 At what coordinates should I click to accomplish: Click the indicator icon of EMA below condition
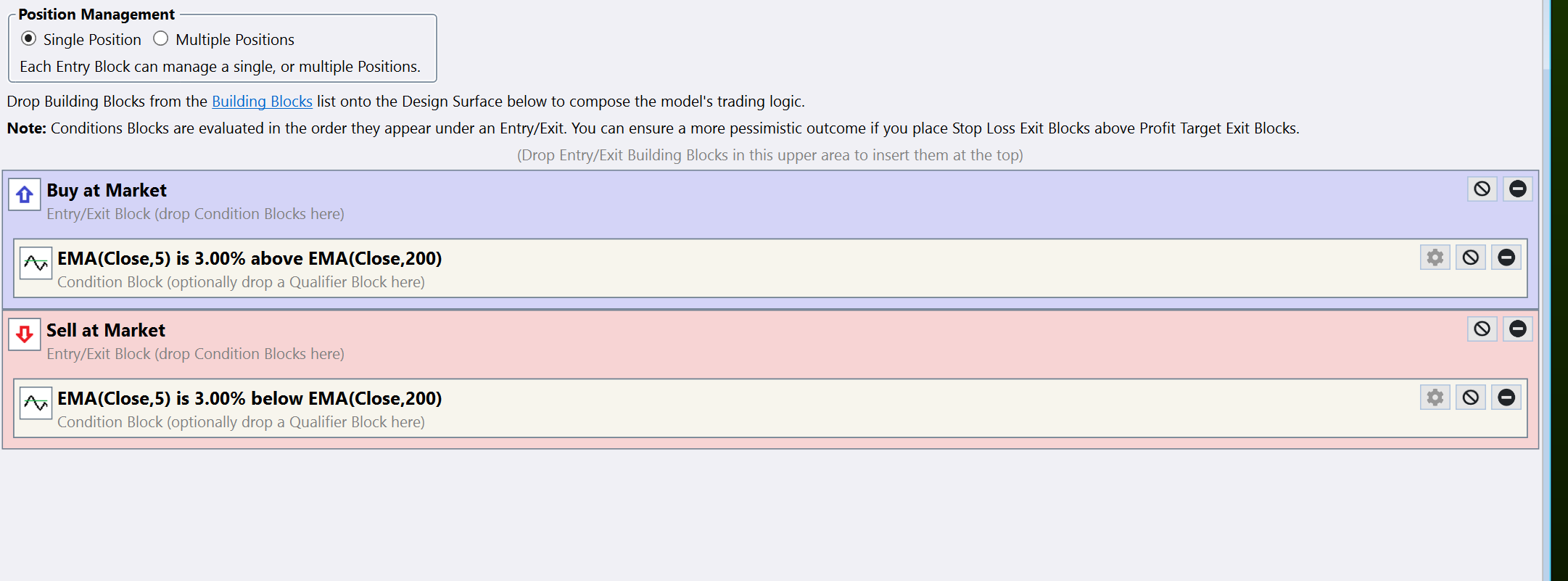(x=36, y=403)
